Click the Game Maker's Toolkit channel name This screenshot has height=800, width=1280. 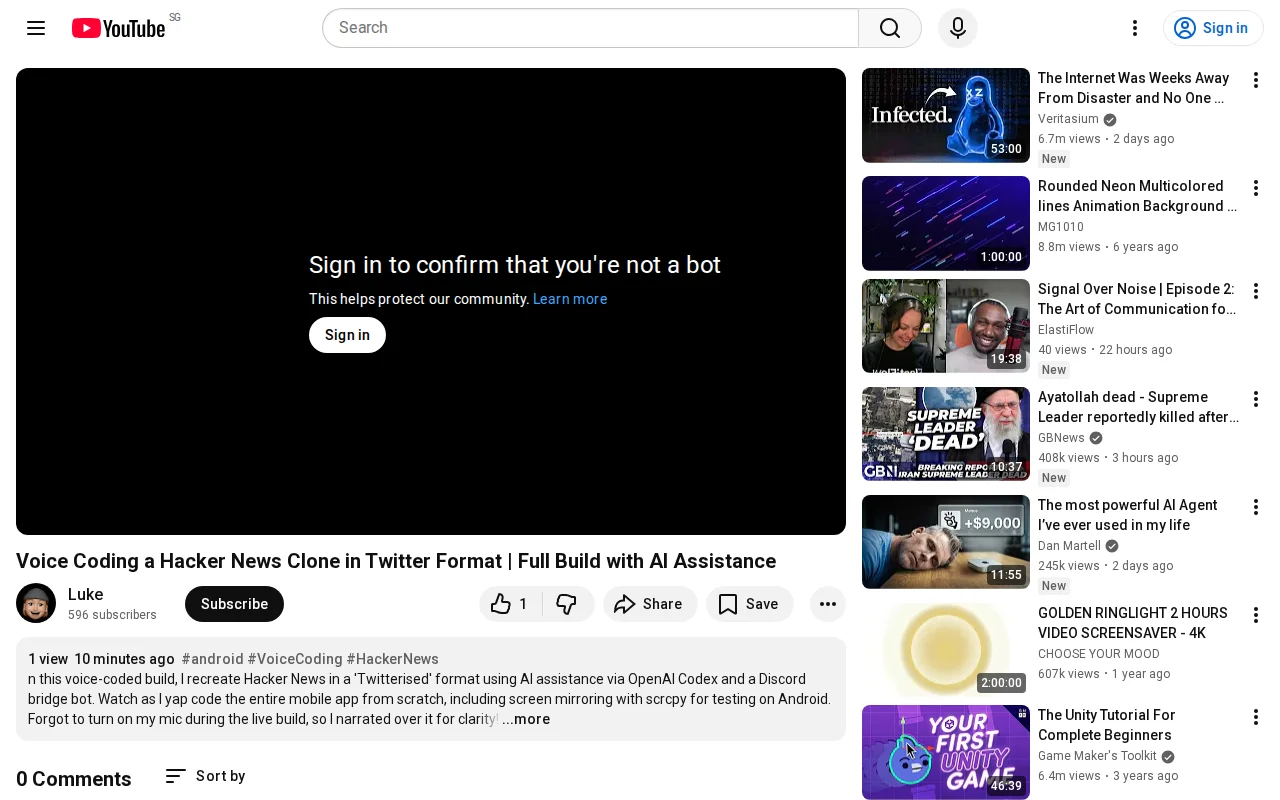1097,756
